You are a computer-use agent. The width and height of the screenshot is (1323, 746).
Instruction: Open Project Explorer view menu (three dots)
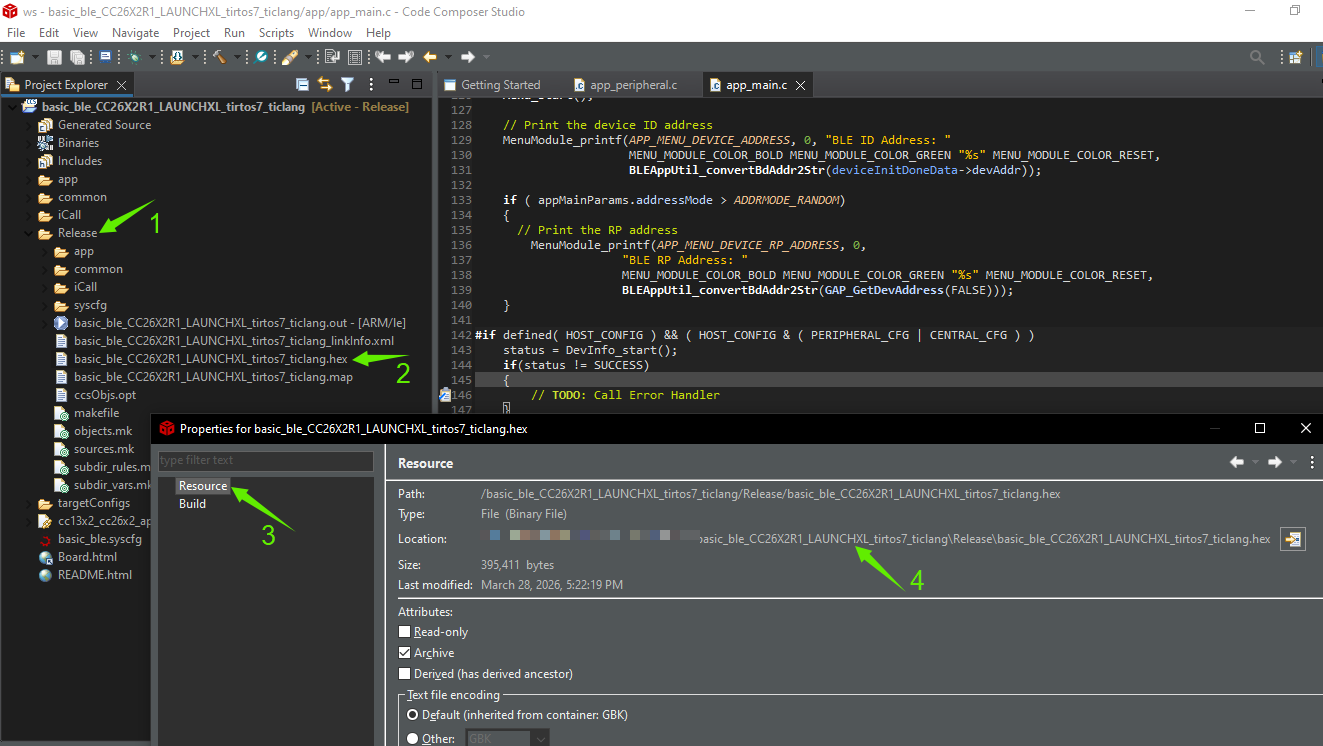coord(371,84)
